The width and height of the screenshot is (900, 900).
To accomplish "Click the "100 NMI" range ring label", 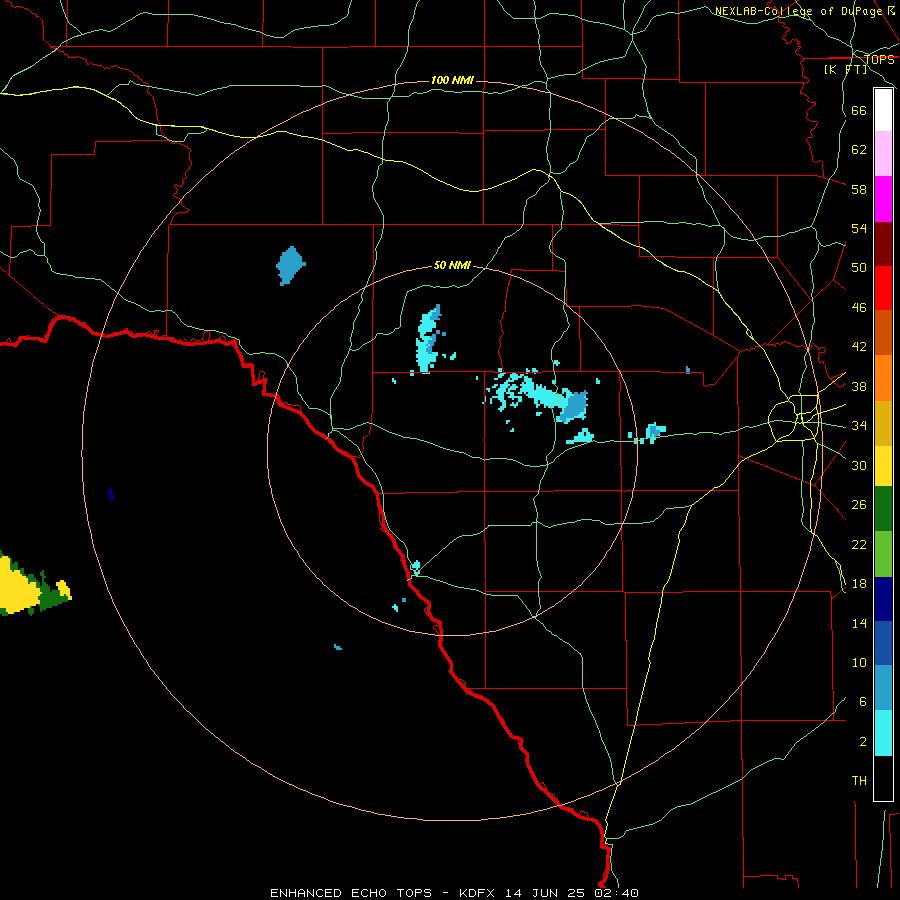I will [x=452, y=80].
